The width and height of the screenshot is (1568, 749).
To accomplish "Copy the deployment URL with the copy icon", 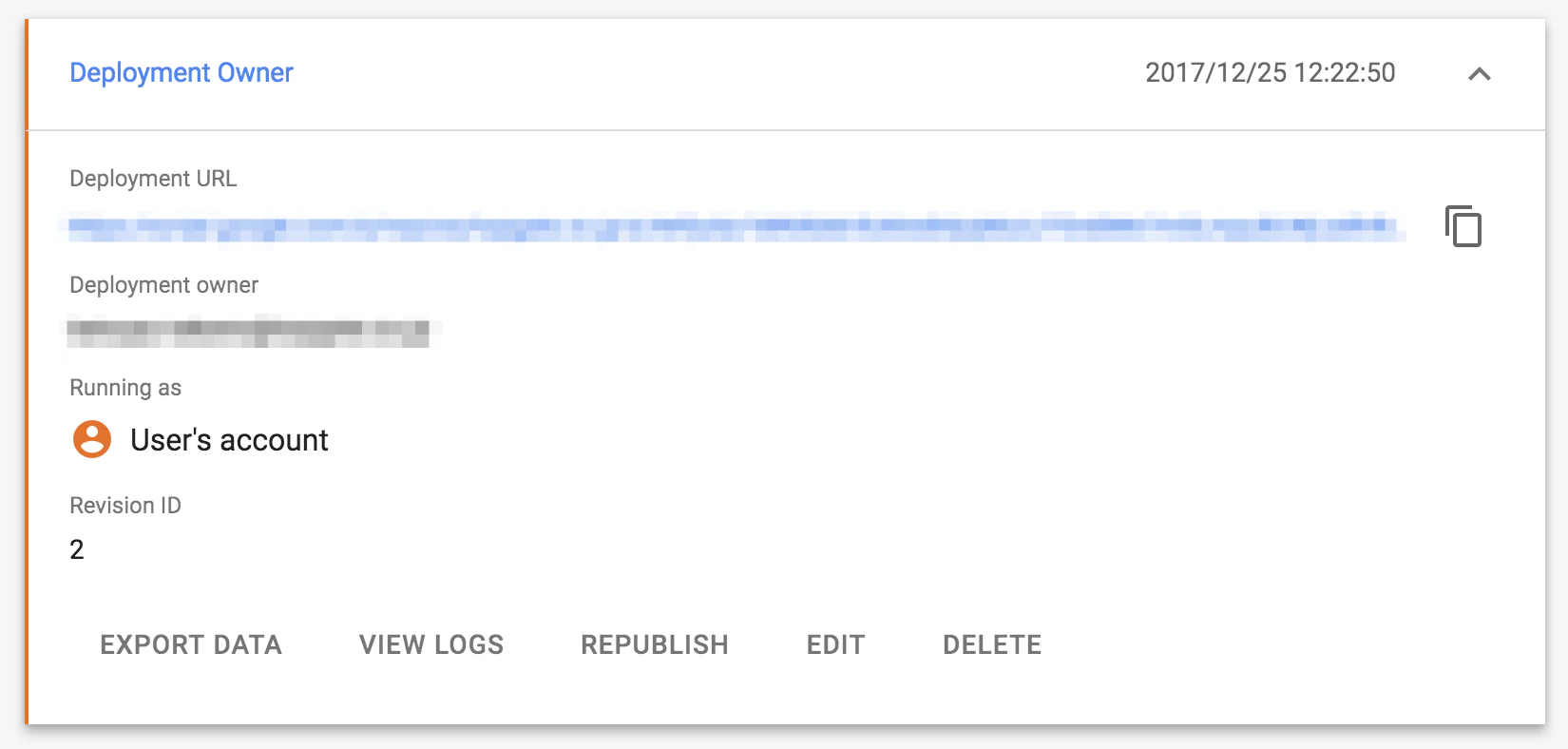I will coord(1463,226).
